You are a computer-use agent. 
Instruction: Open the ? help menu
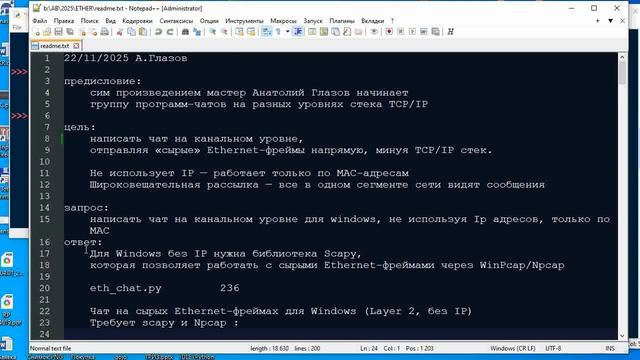point(392,21)
